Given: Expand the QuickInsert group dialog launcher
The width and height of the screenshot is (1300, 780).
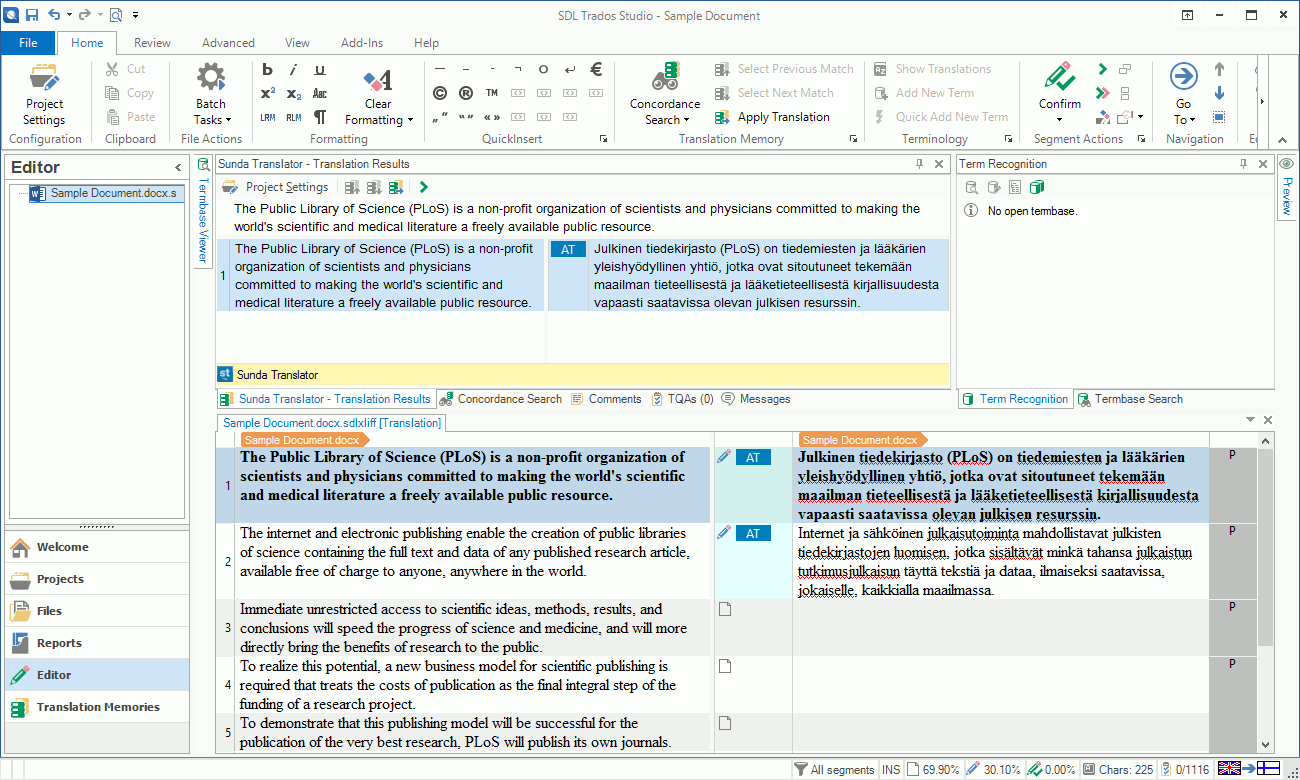Looking at the screenshot, I should click(603, 139).
